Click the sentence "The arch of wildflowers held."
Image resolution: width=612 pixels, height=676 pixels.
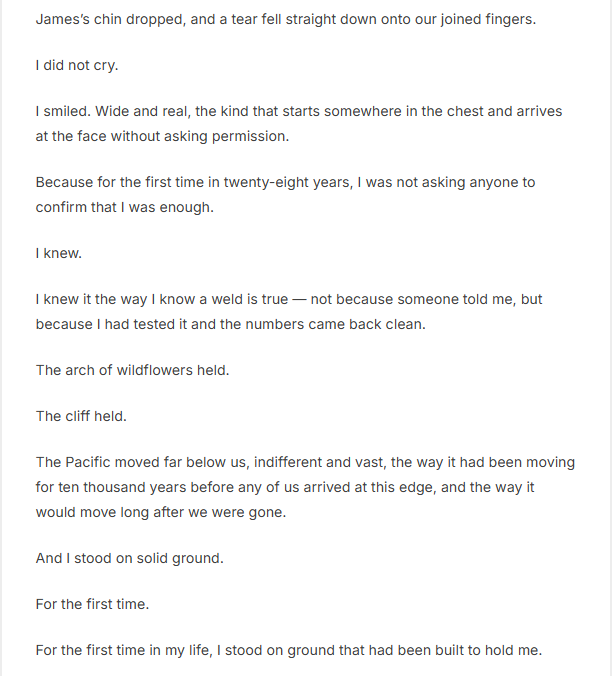[x=132, y=370]
